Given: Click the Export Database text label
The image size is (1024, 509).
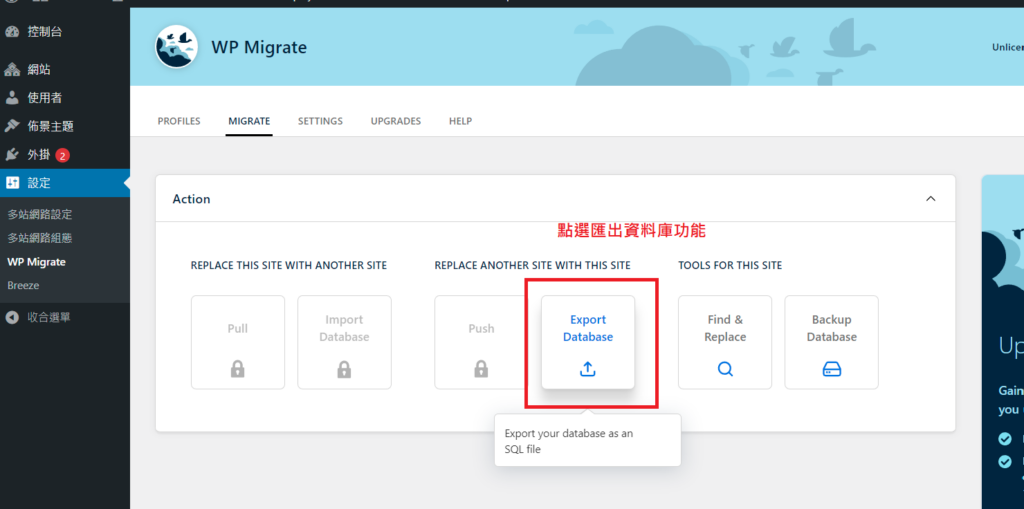Looking at the screenshot, I should click(x=588, y=328).
